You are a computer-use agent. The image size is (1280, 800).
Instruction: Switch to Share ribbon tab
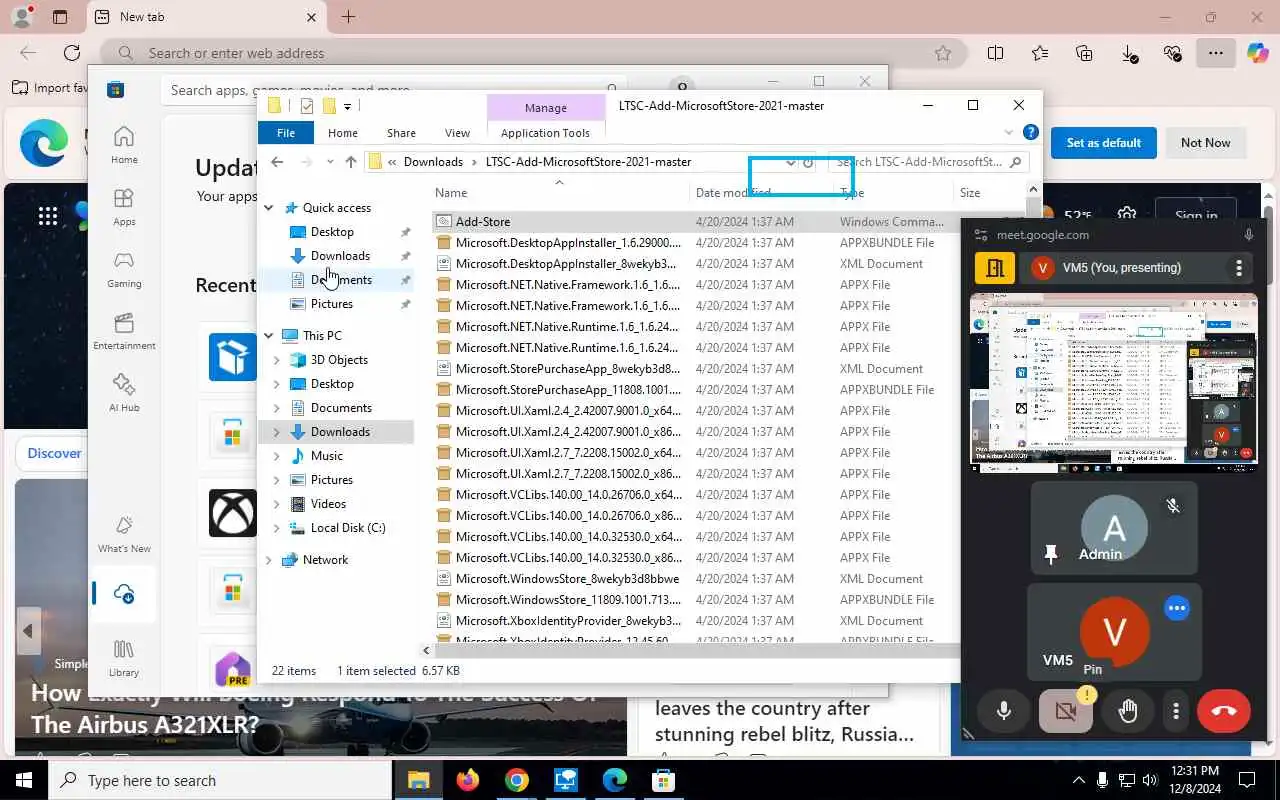click(401, 132)
